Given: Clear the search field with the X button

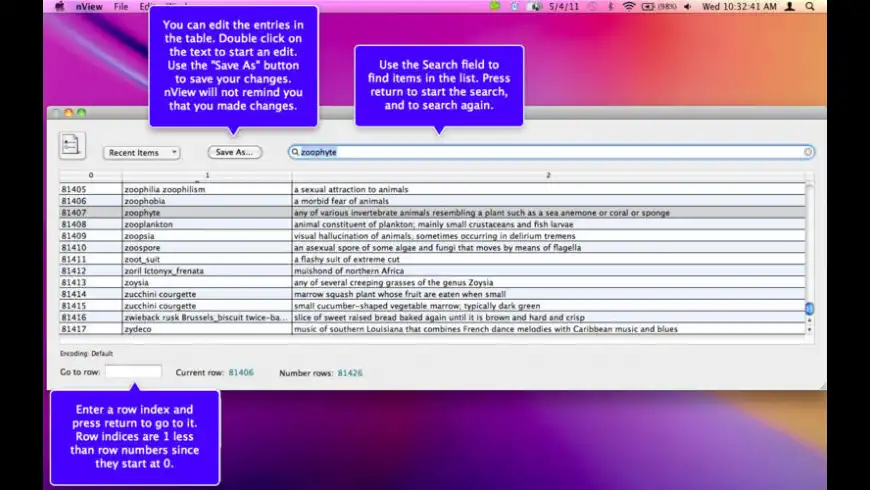Looking at the screenshot, I should click(808, 152).
